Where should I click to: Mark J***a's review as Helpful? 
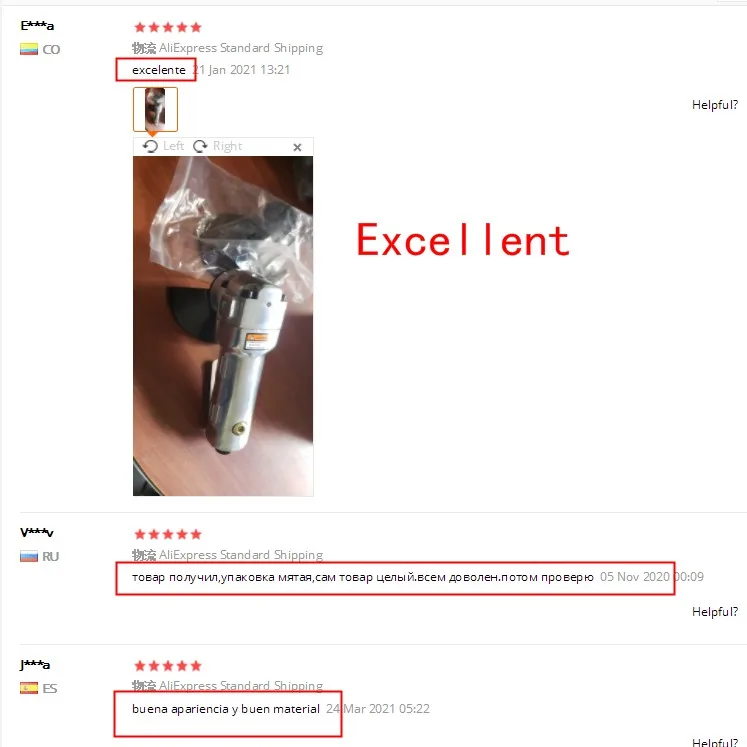tap(715, 742)
